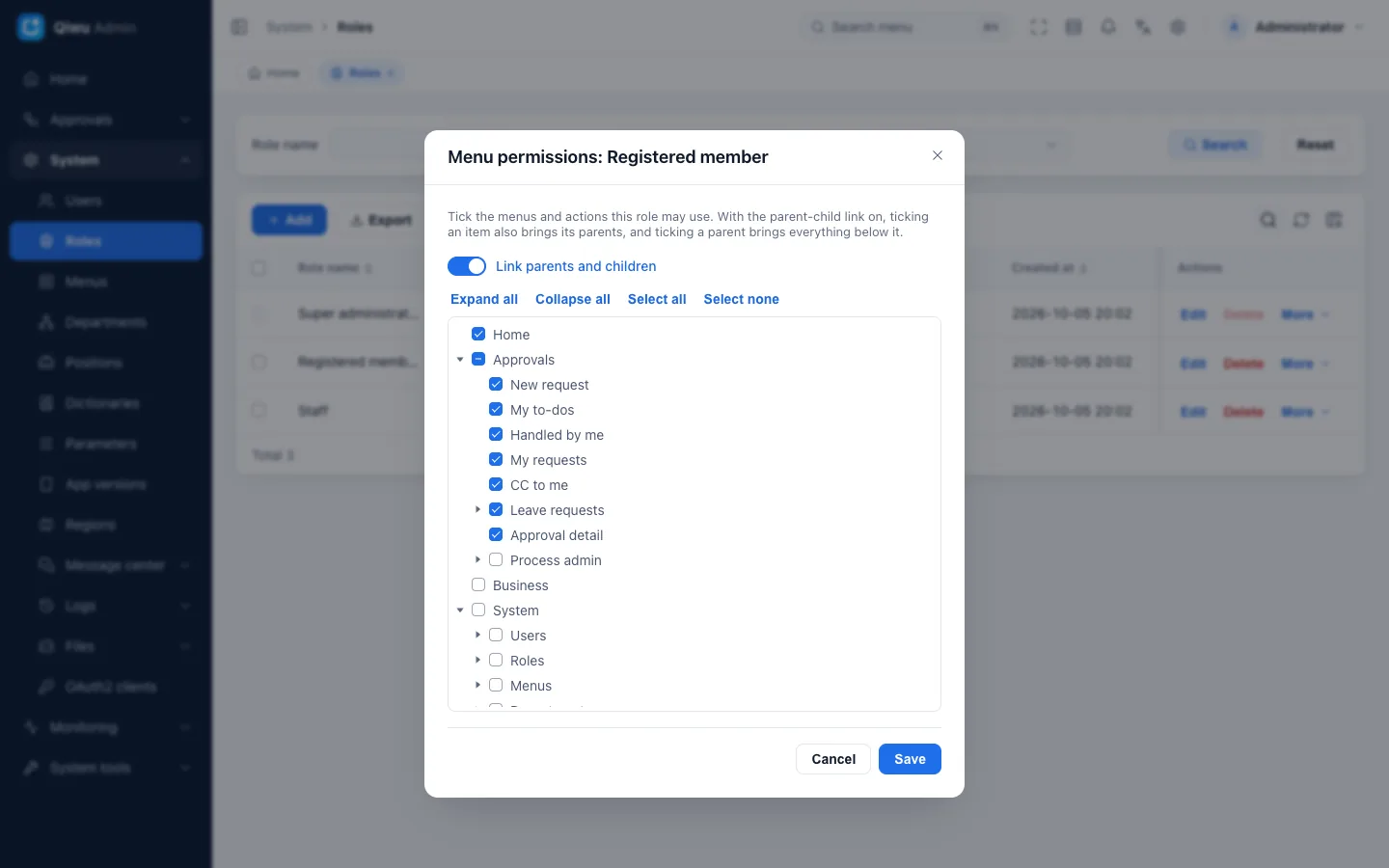Uncheck the Home checkbox
Image resolution: width=1389 pixels, height=868 pixels.
point(478,334)
